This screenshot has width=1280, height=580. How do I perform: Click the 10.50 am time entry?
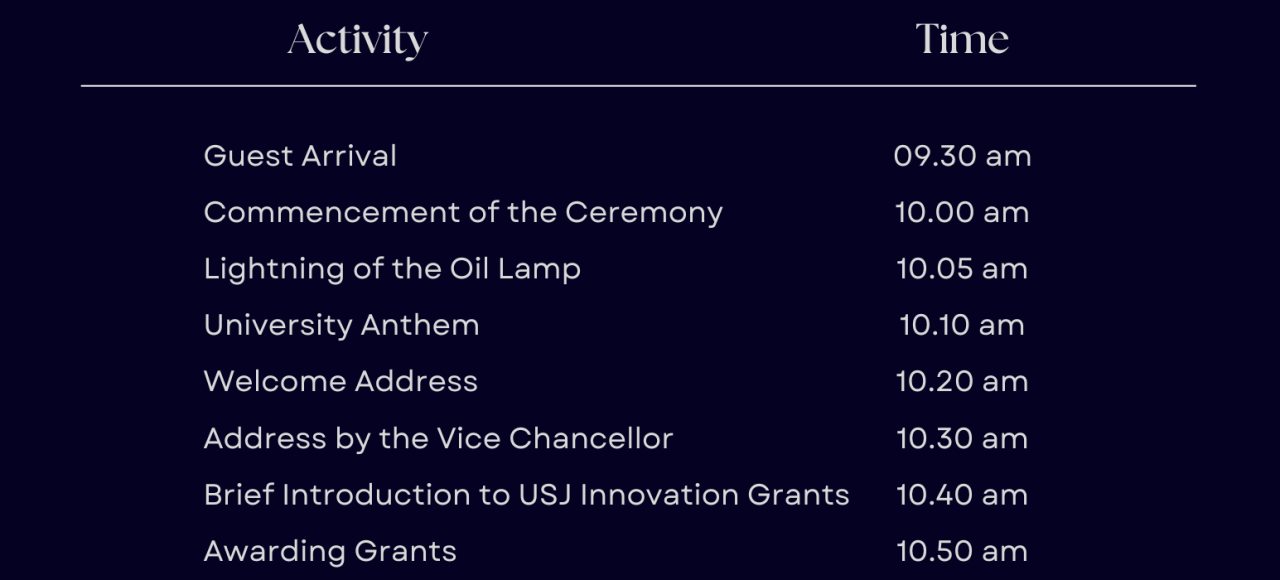962,551
